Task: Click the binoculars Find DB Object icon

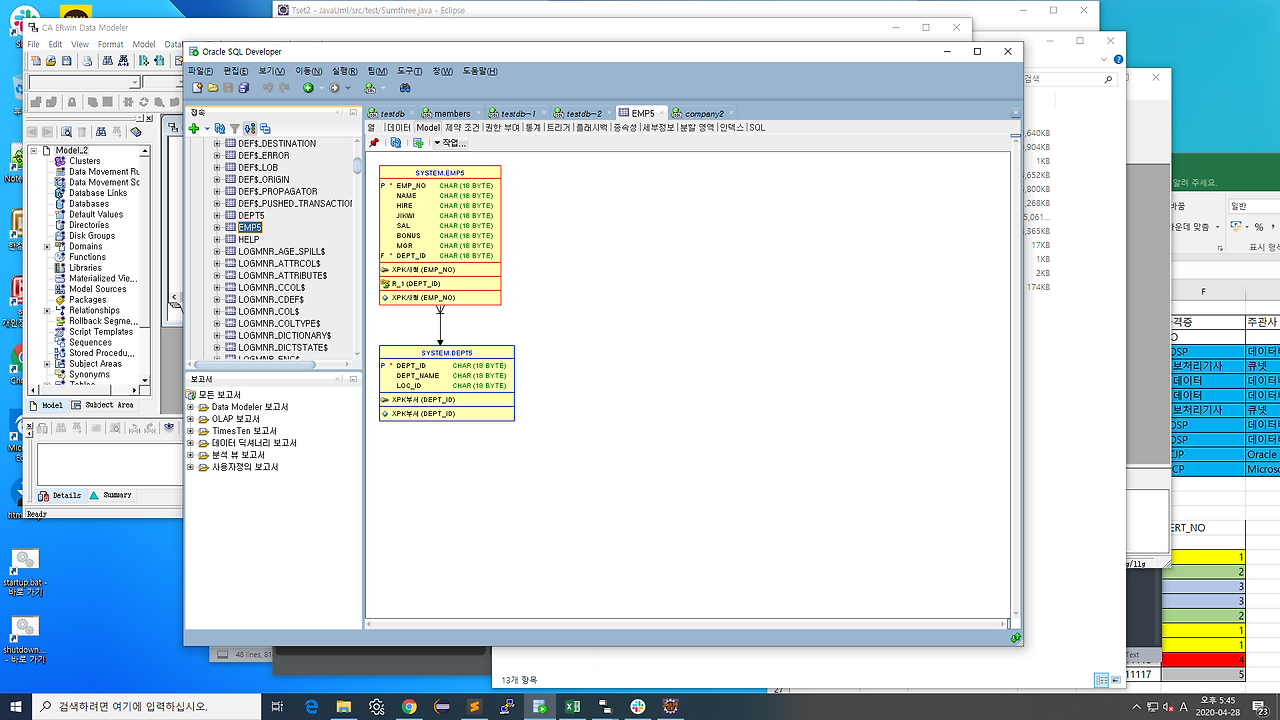Action: 405,88
